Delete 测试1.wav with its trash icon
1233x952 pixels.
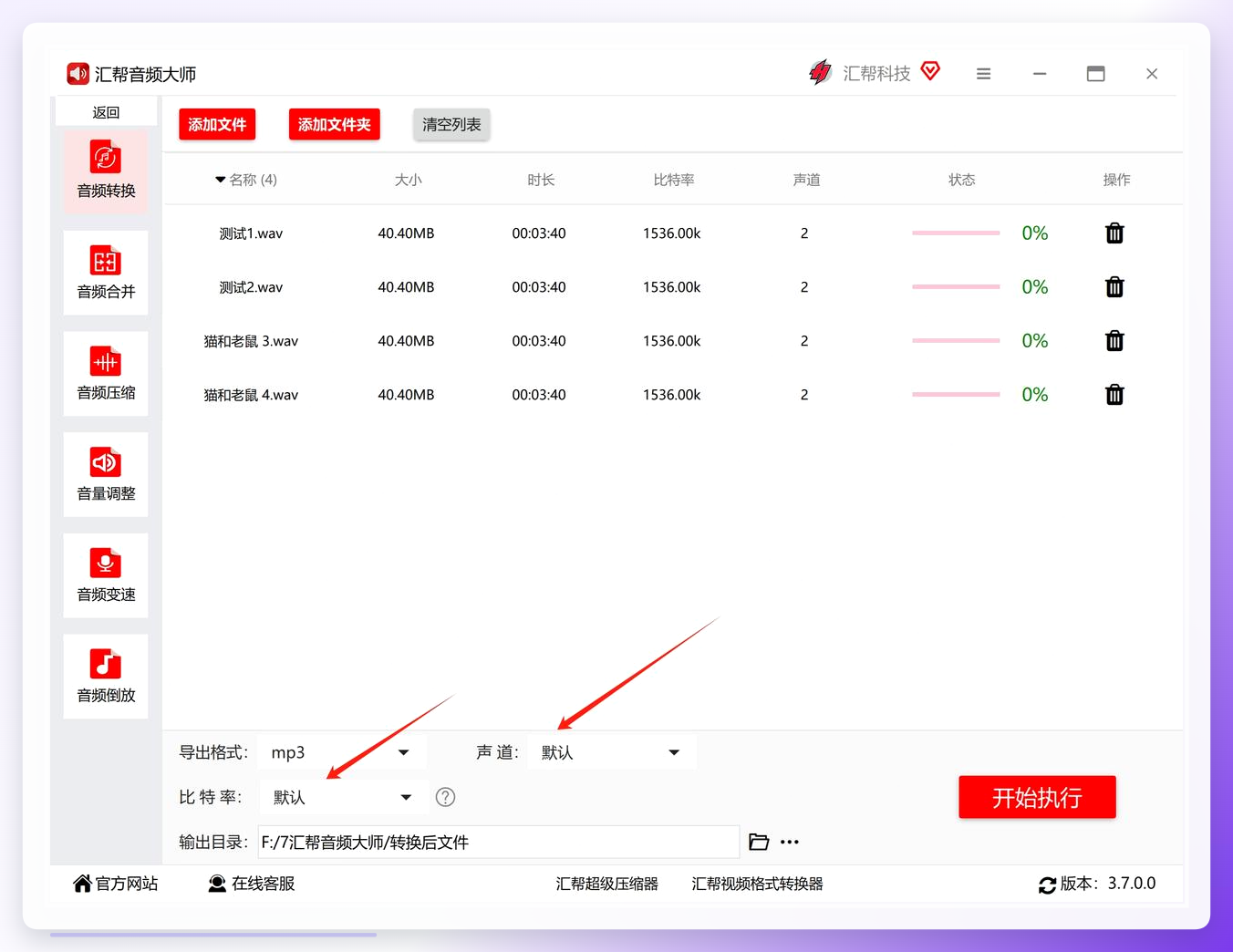pyautogui.click(x=1114, y=233)
